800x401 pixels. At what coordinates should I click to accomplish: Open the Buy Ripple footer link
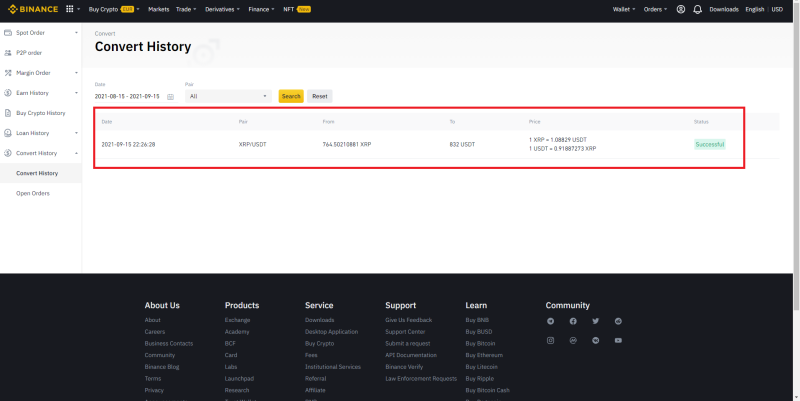click(x=480, y=379)
